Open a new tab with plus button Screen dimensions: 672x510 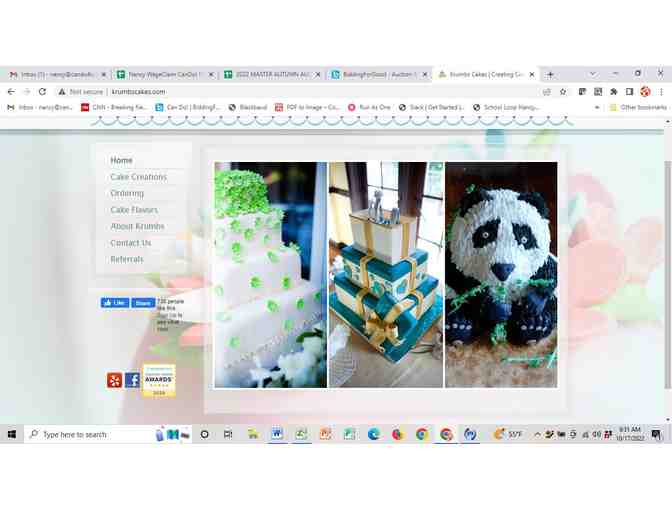tap(550, 74)
